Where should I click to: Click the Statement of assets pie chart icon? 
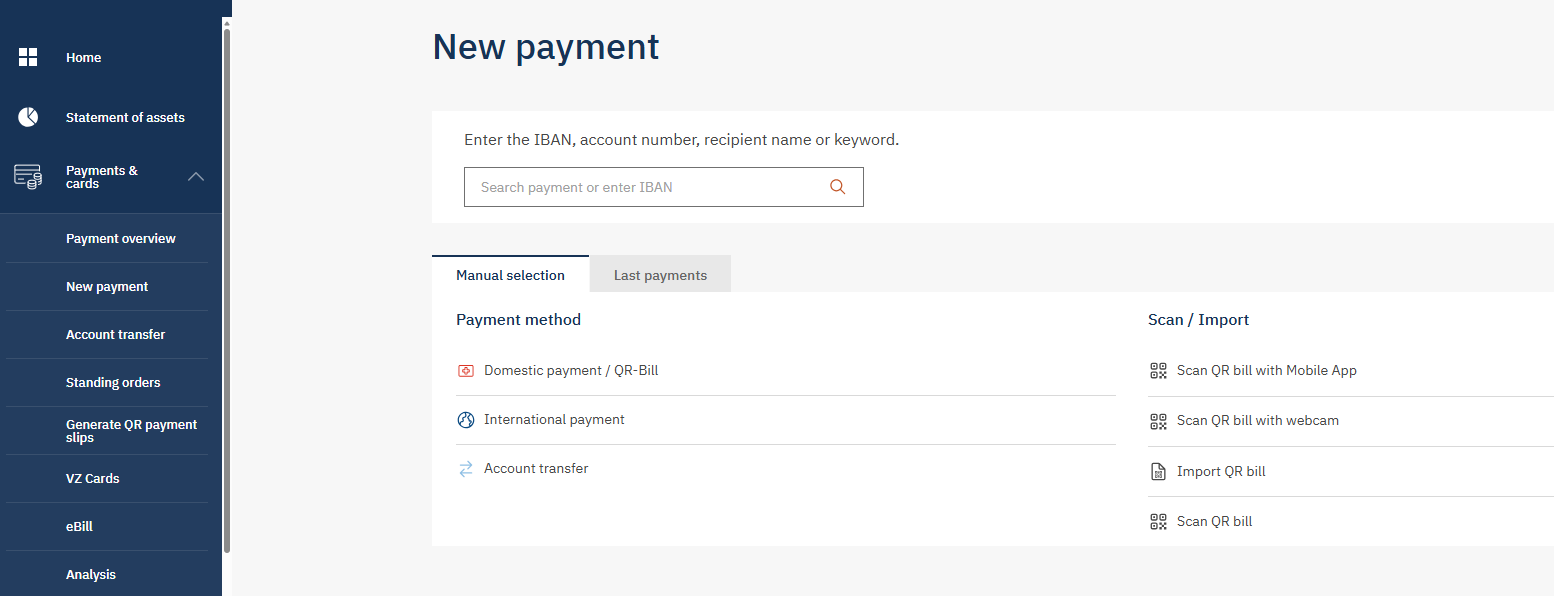[28, 117]
